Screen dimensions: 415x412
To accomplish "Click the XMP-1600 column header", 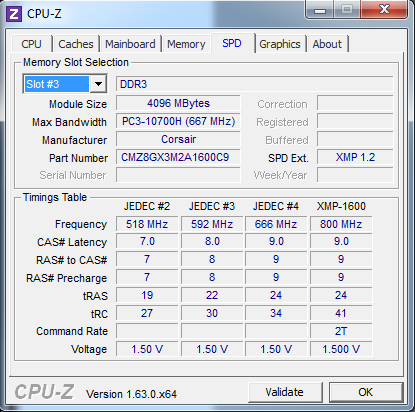I will (341, 206).
